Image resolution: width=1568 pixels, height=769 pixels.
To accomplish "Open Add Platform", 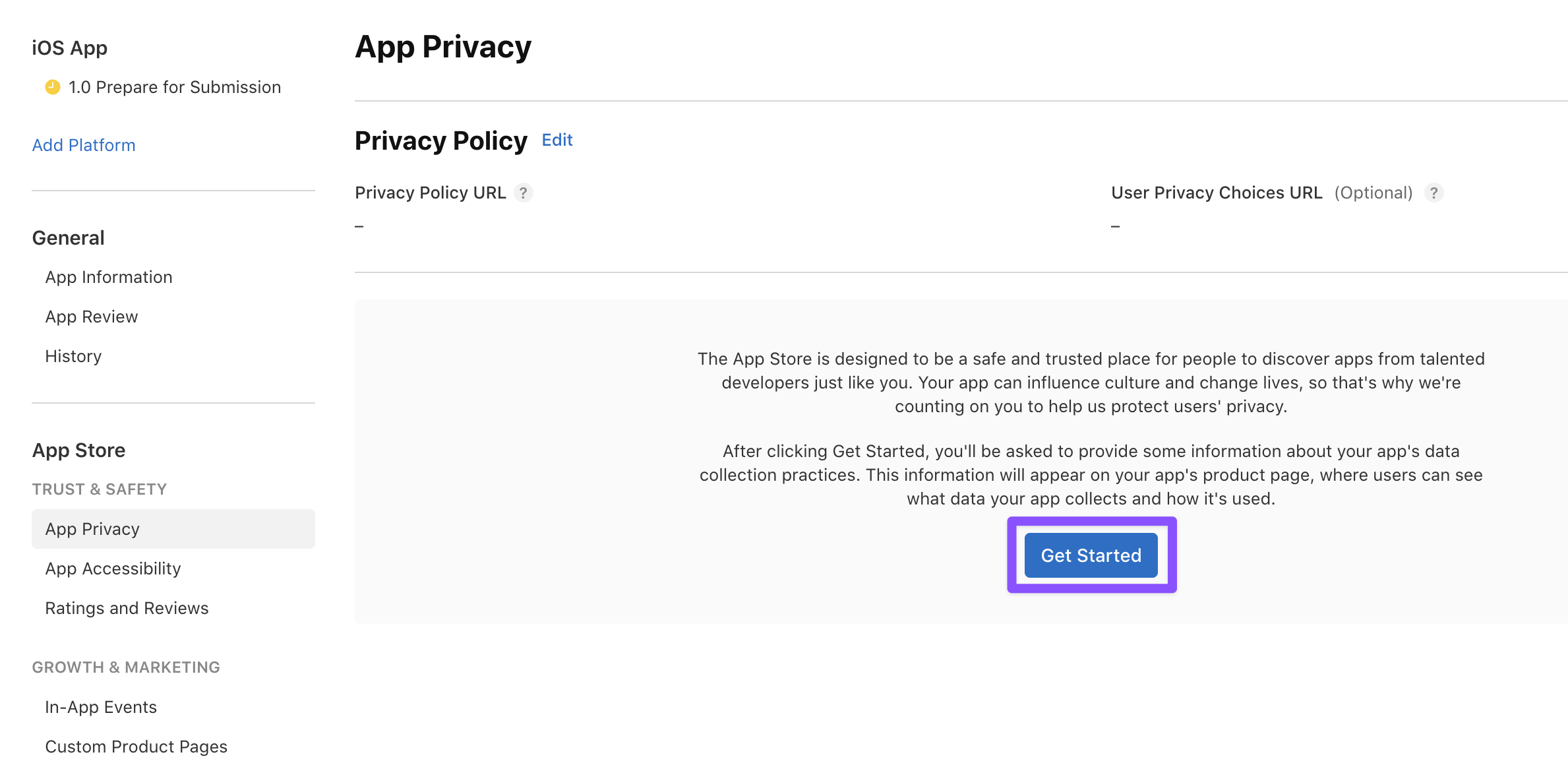I will [x=84, y=144].
